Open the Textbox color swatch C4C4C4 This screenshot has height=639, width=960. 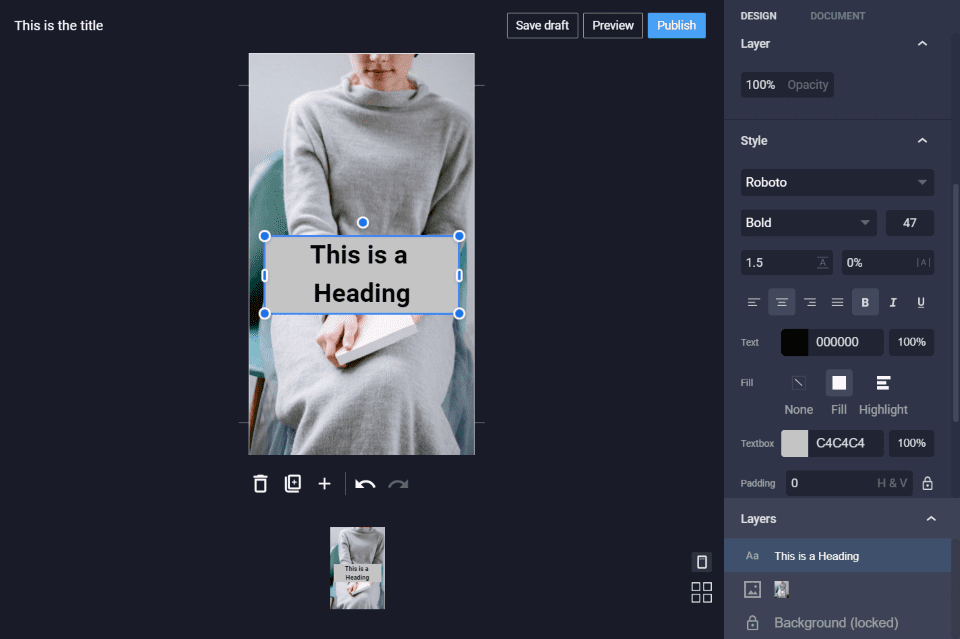(x=794, y=443)
